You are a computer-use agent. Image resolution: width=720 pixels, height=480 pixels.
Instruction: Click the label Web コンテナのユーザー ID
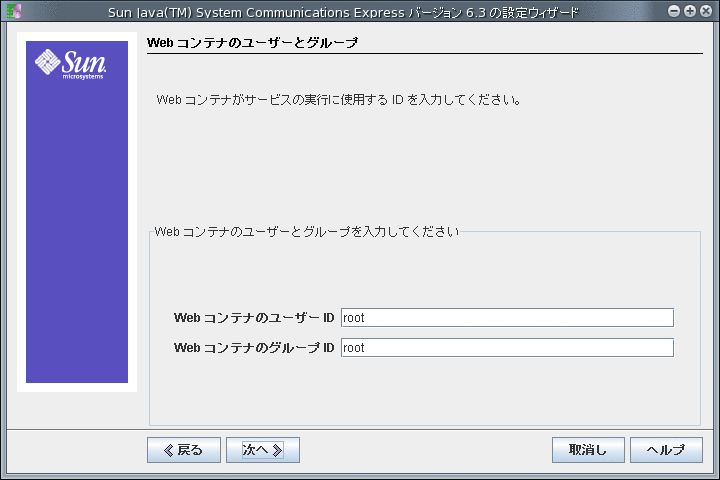click(x=254, y=318)
